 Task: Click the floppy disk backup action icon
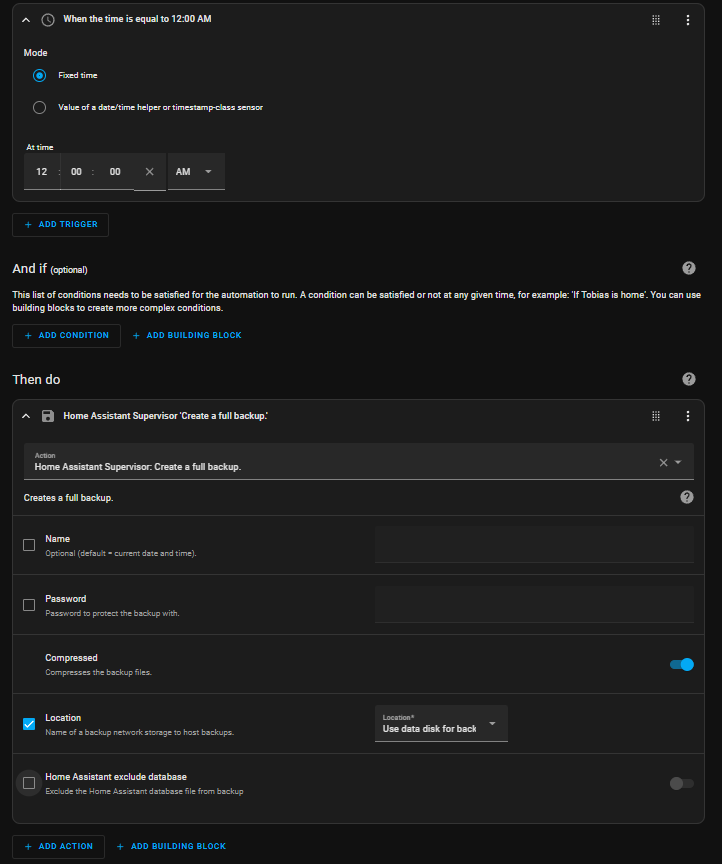[x=48, y=416]
